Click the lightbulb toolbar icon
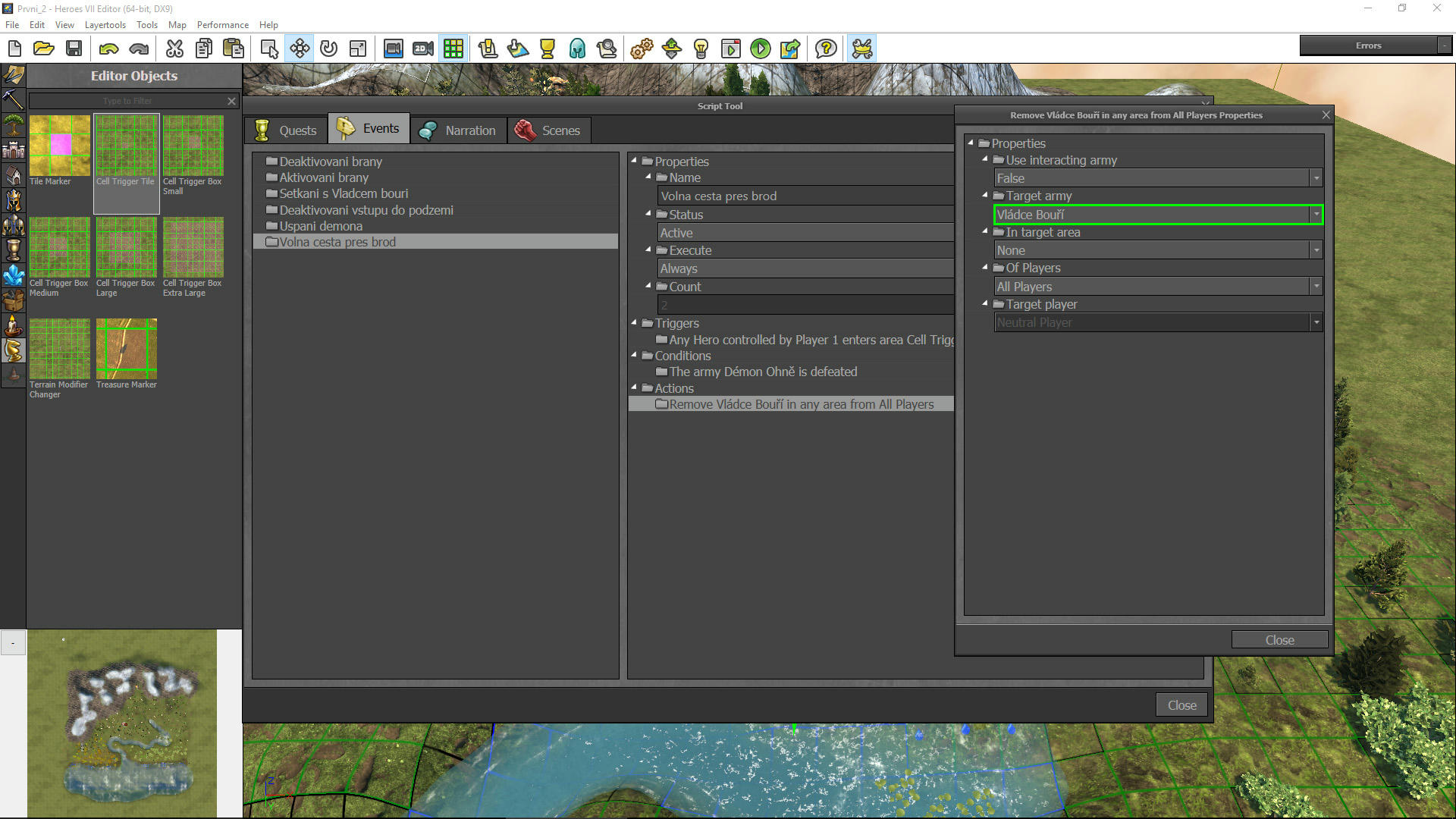The height and width of the screenshot is (819, 1456). pos(701,49)
